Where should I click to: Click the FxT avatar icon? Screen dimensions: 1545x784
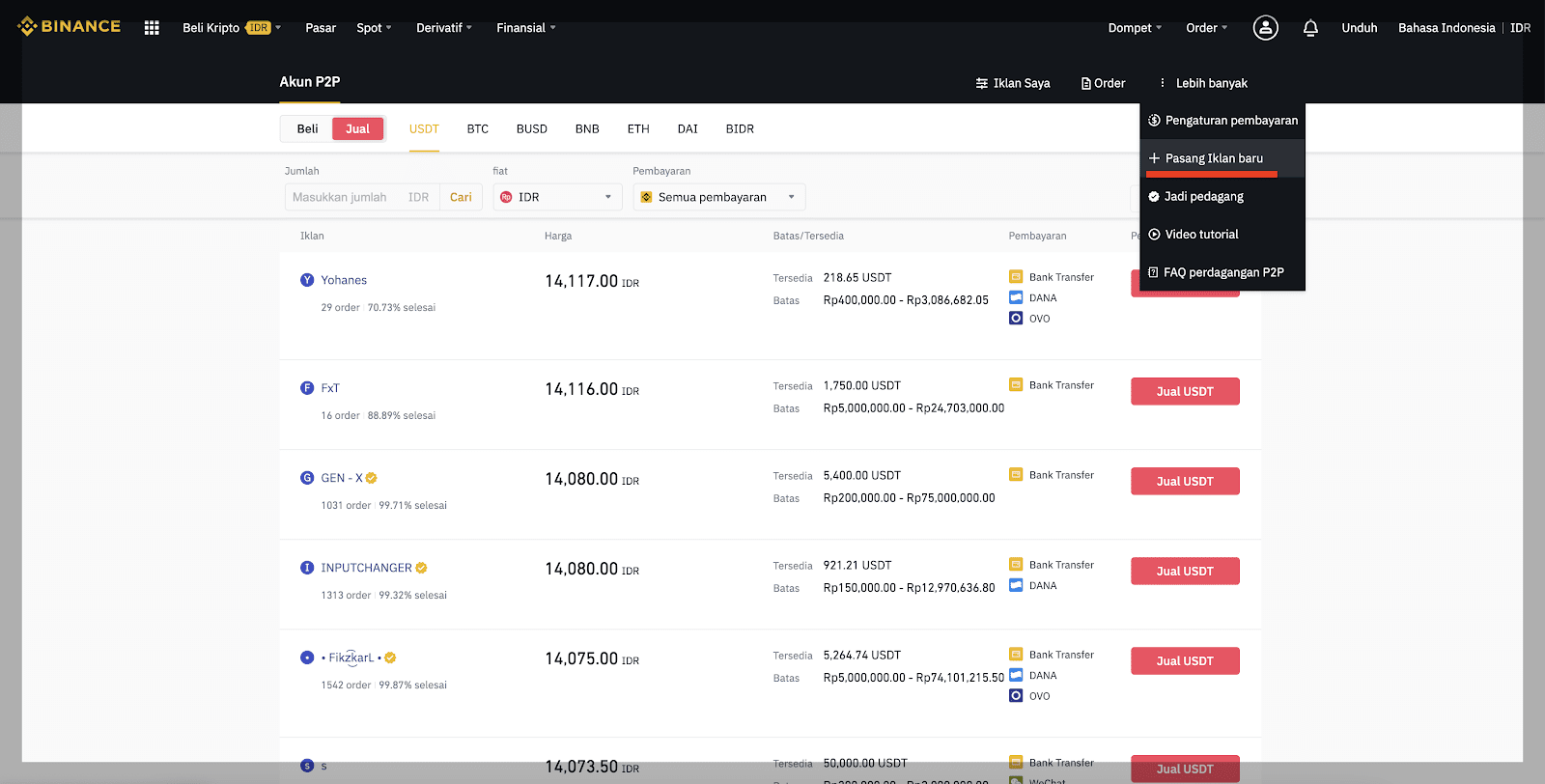(x=307, y=388)
